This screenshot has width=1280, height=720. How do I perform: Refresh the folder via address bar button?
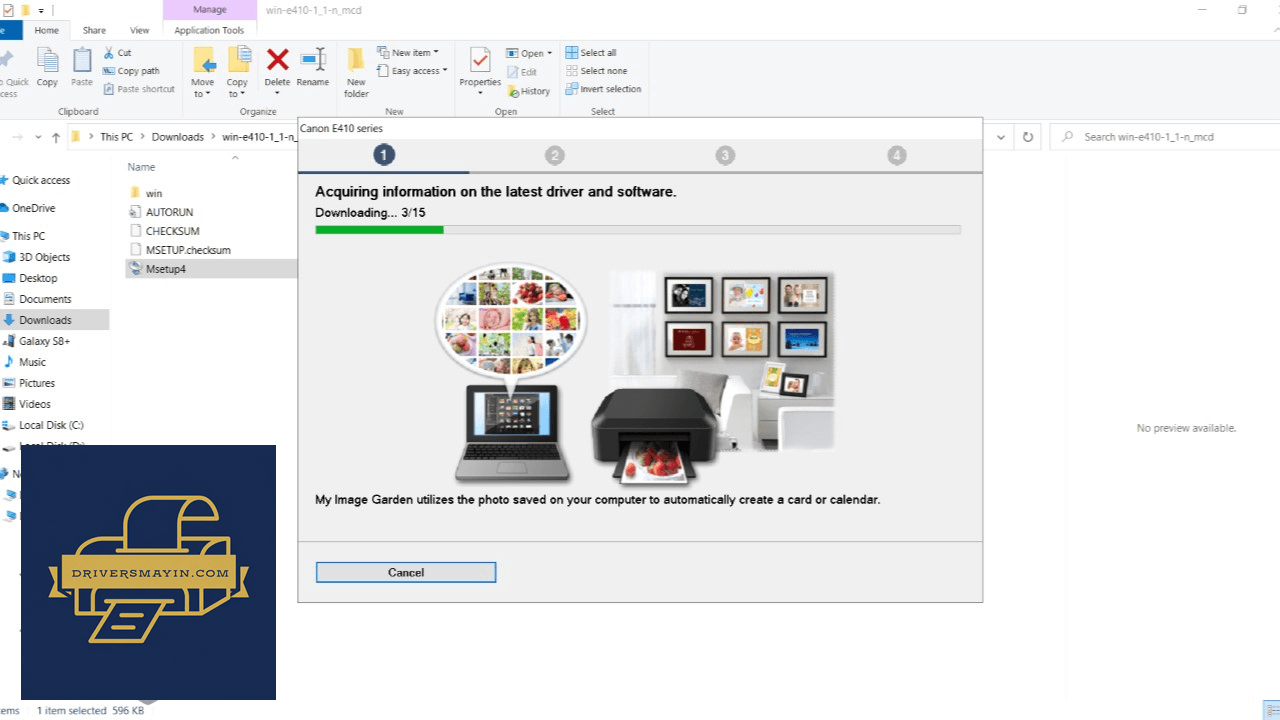click(x=1027, y=137)
